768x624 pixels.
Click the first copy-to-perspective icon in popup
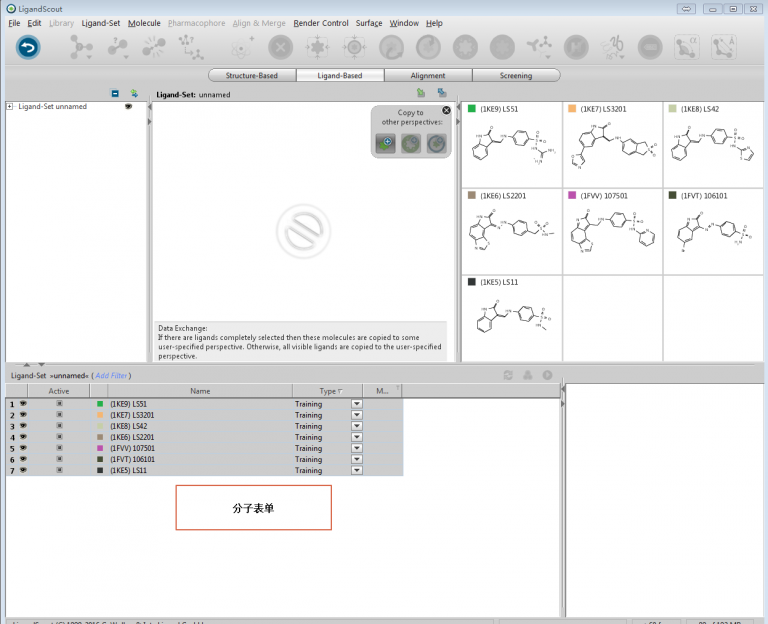(385, 143)
